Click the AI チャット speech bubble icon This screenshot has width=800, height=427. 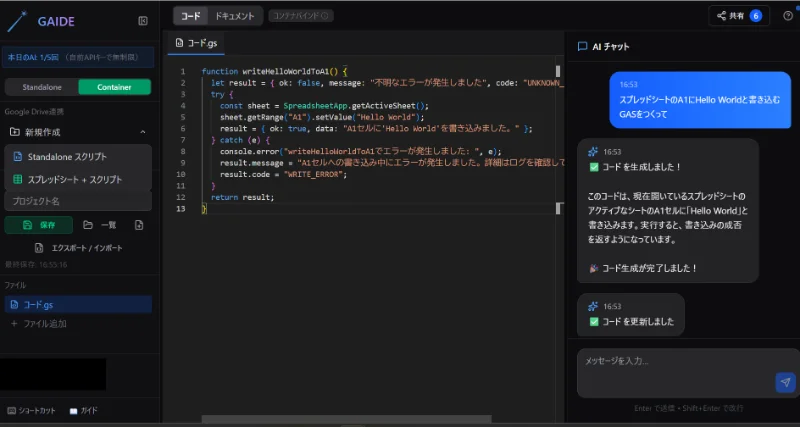[x=582, y=46]
